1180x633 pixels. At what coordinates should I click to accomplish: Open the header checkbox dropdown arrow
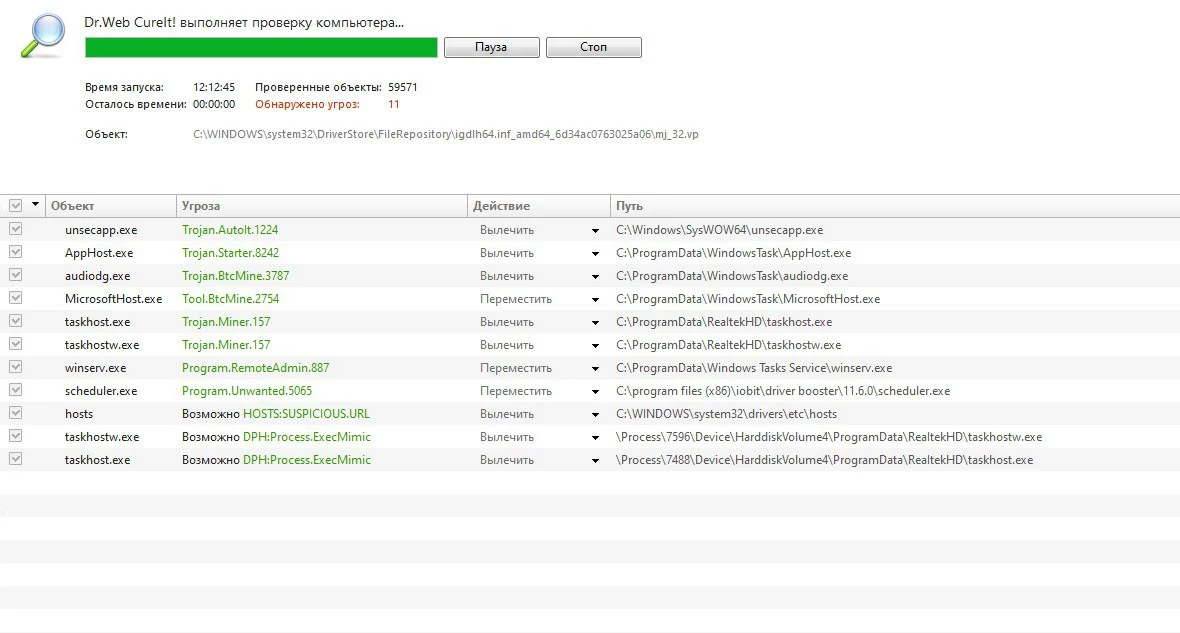(35, 205)
